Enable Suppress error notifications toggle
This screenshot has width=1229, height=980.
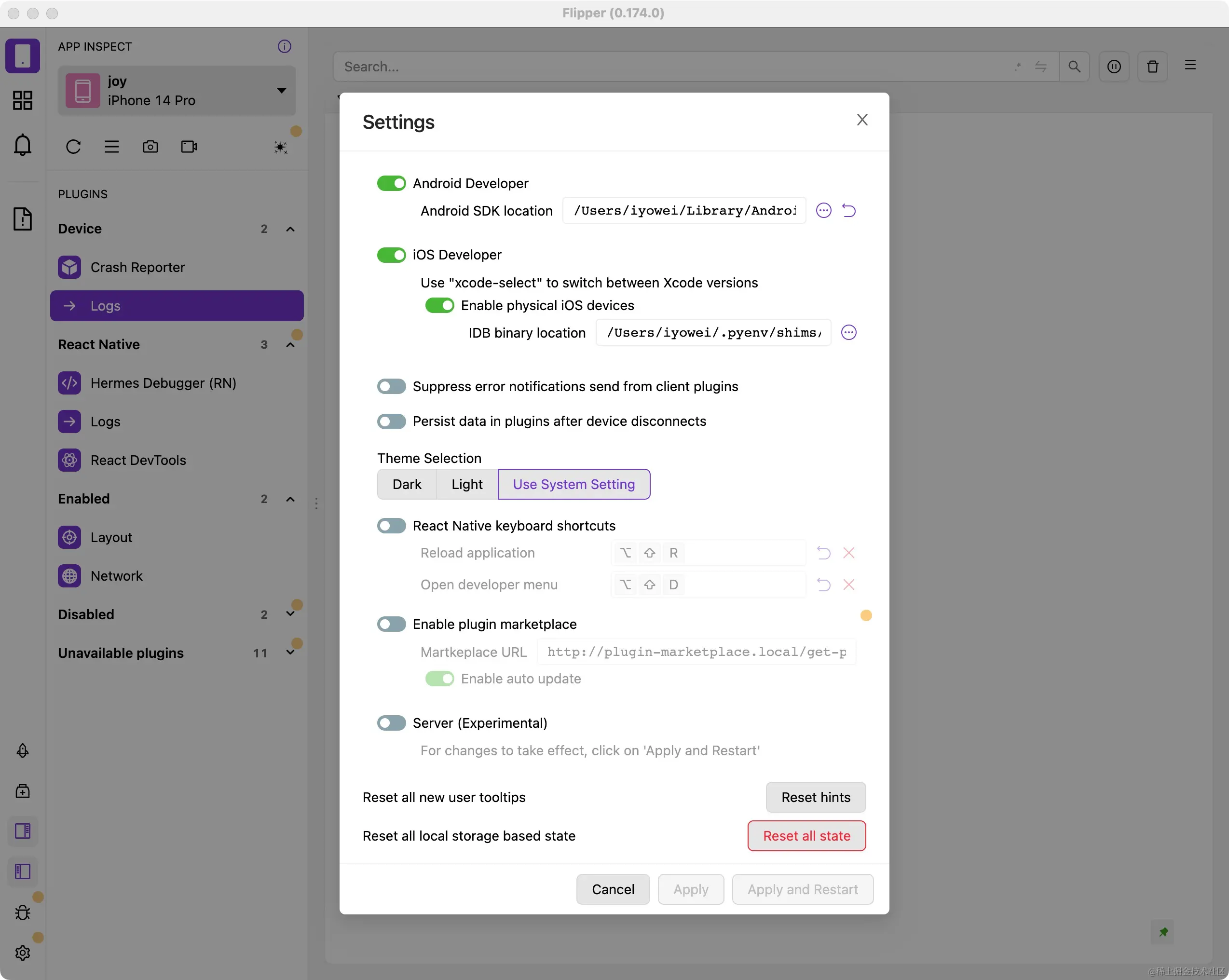coord(391,386)
